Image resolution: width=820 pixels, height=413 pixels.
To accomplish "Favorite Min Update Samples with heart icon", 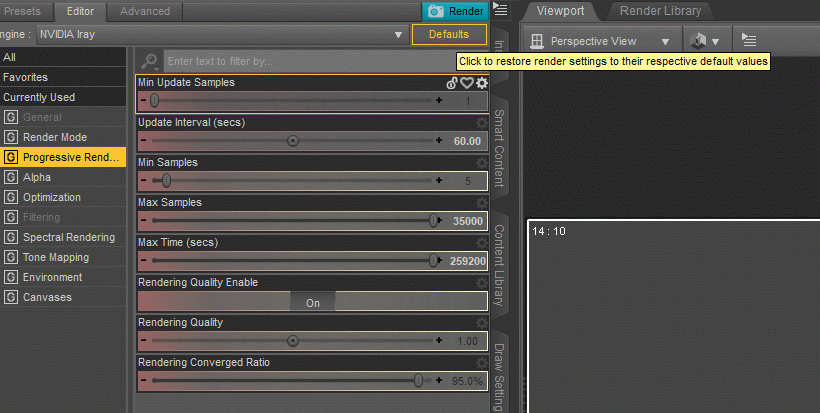I will coord(466,83).
